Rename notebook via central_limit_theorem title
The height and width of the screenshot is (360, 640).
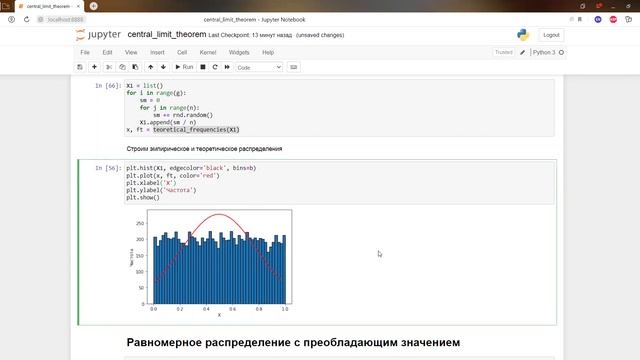[167, 34]
